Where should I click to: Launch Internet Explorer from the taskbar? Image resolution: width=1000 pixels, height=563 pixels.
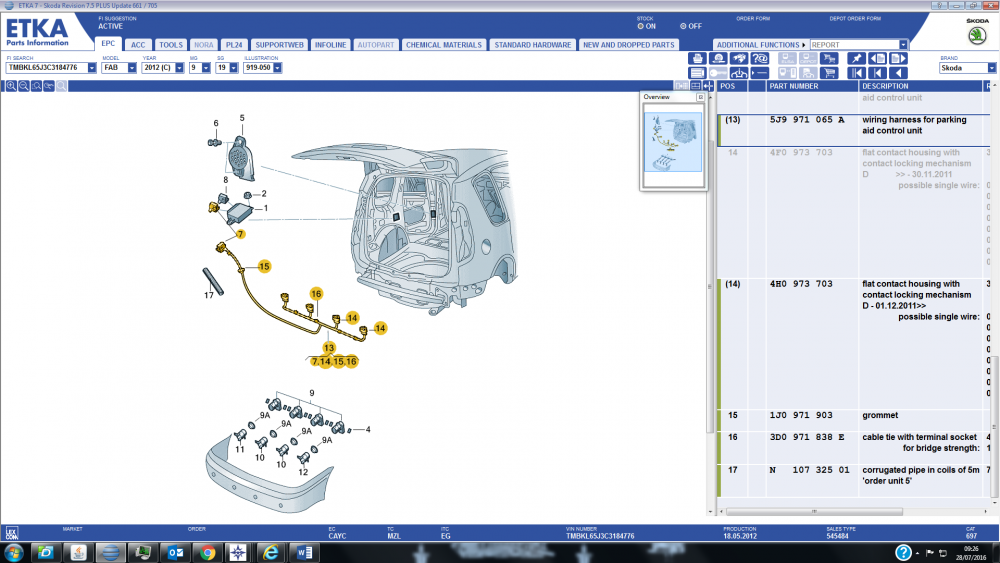271,553
